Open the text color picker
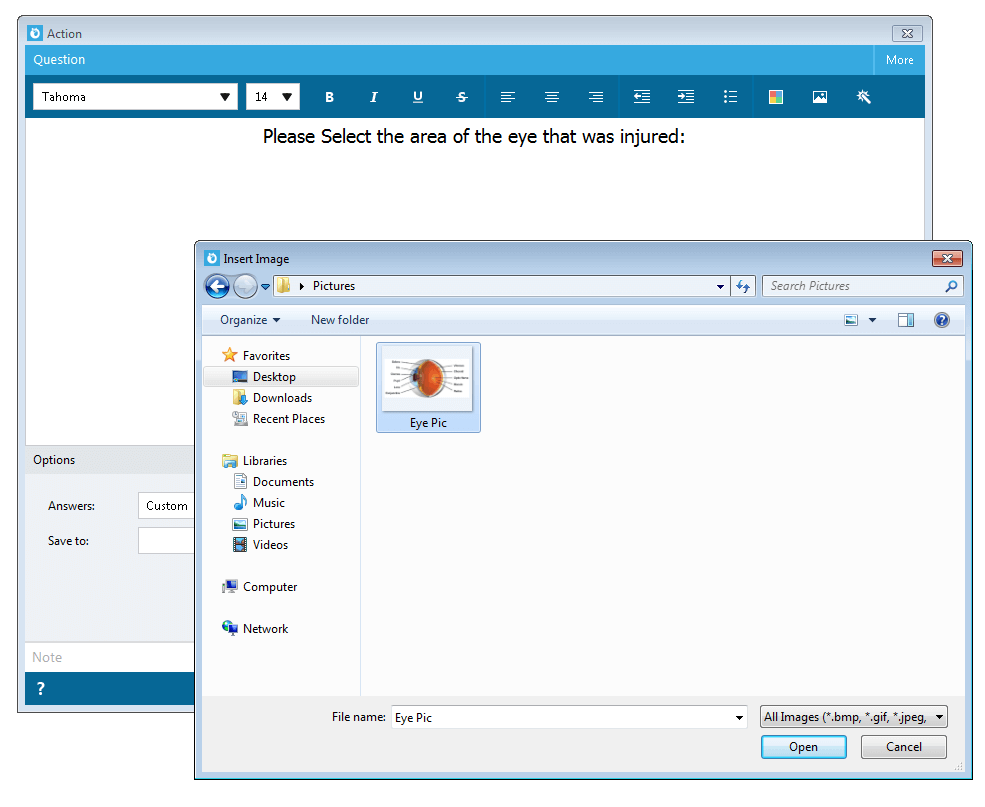 [x=776, y=97]
